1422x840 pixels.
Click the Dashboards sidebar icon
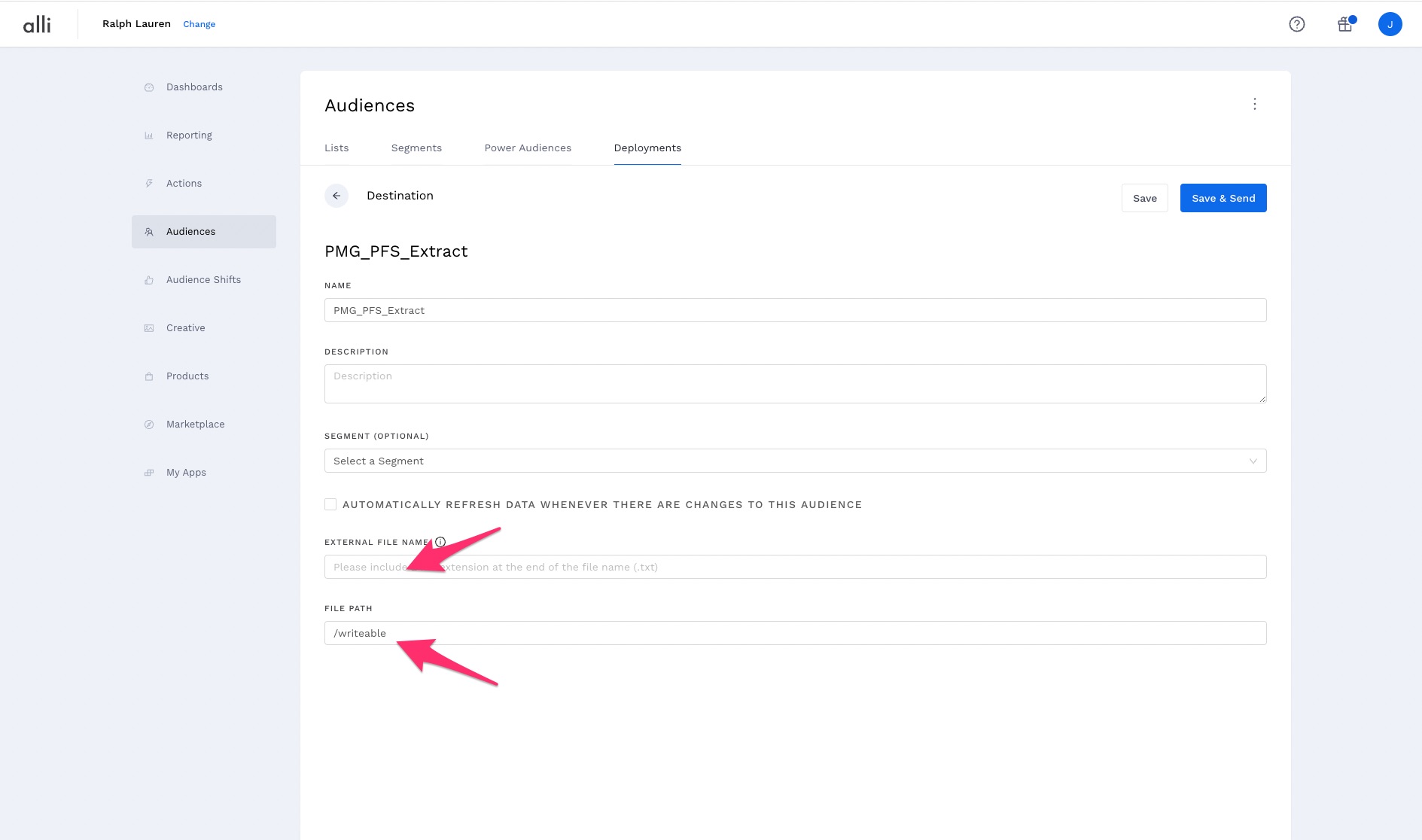click(149, 87)
